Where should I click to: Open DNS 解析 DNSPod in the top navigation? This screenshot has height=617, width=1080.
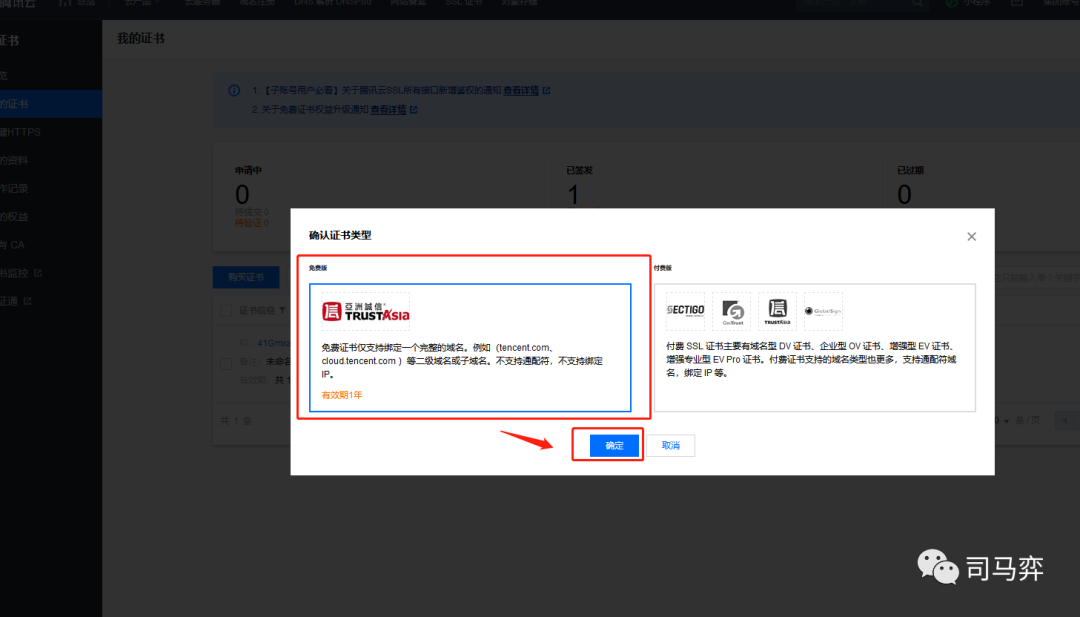[333, 3]
